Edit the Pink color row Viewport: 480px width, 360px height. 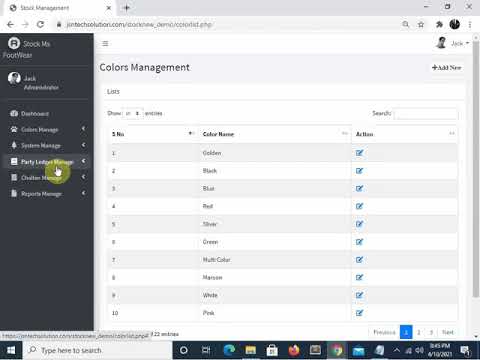(359, 313)
